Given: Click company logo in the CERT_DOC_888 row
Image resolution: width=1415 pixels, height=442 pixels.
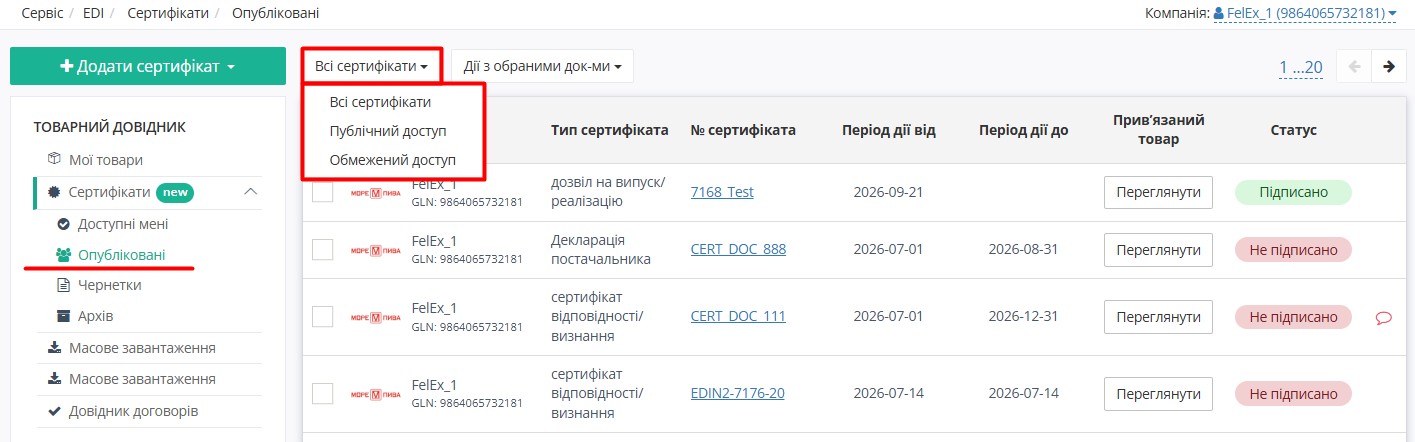Looking at the screenshot, I should tap(376, 250).
